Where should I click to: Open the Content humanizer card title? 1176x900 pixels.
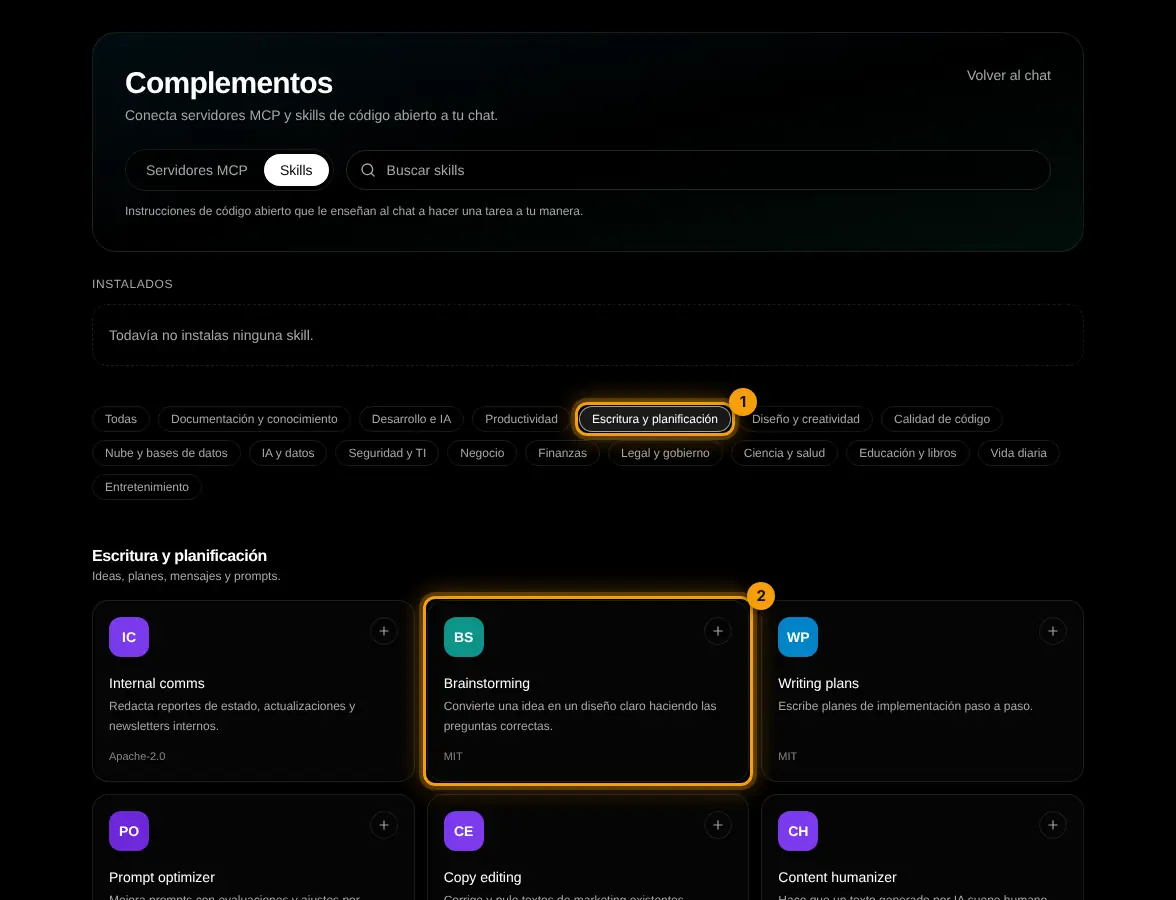pos(837,878)
